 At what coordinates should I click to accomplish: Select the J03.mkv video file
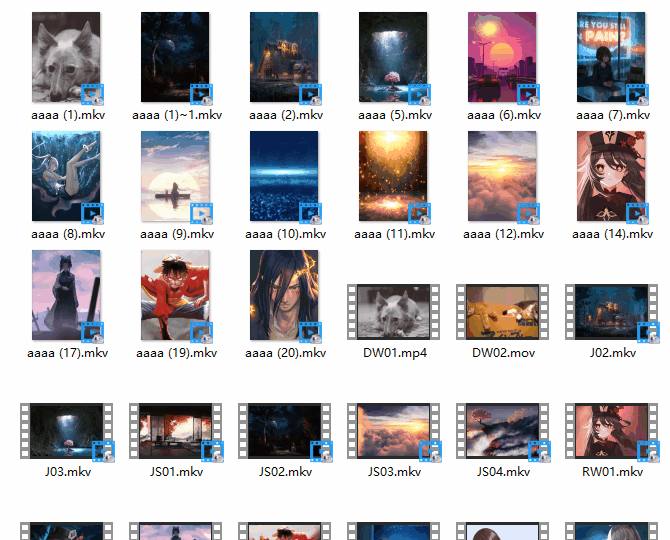coord(67,431)
